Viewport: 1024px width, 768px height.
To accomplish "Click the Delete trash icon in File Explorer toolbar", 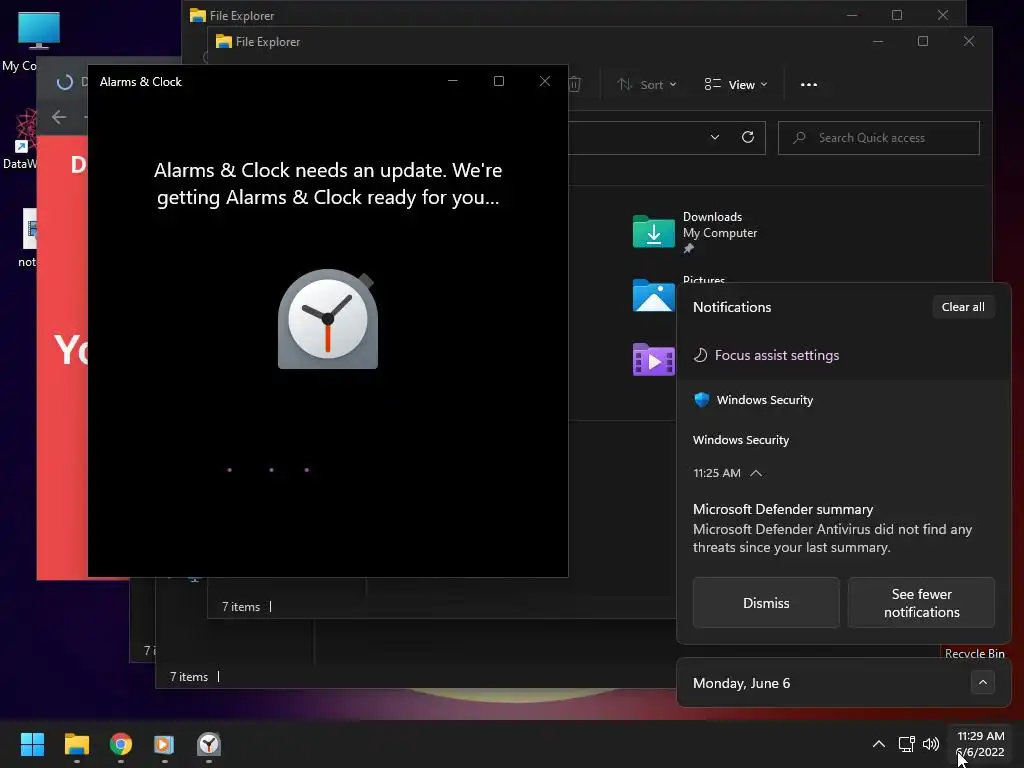I will (x=575, y=84).
